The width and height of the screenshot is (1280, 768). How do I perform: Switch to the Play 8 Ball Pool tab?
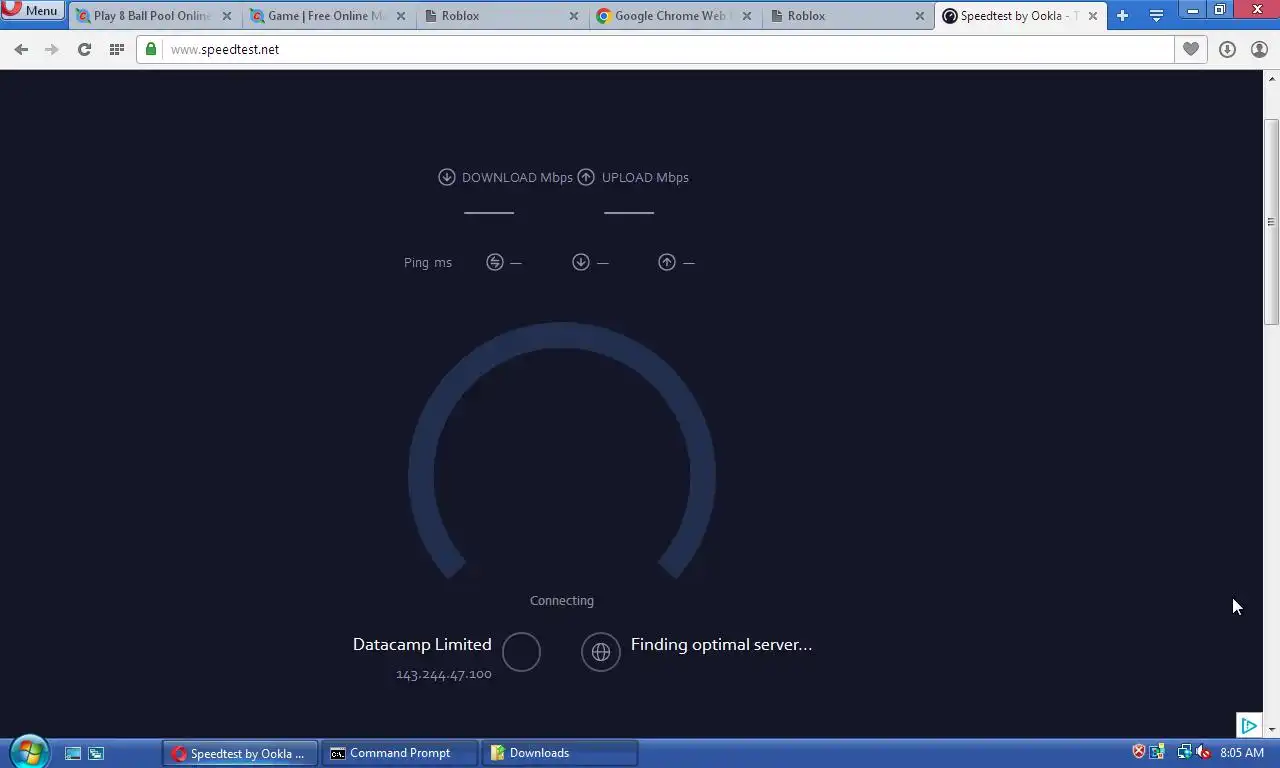pyautogui.click(x=153, y=16)
